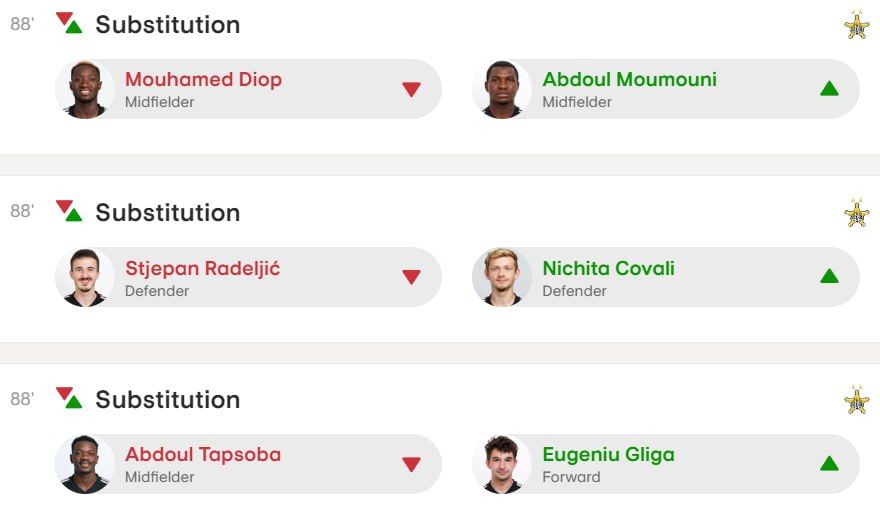Select the Abdoul Tapsoba name text
Screen dimensions: 880x518
(x=203, y=455)
